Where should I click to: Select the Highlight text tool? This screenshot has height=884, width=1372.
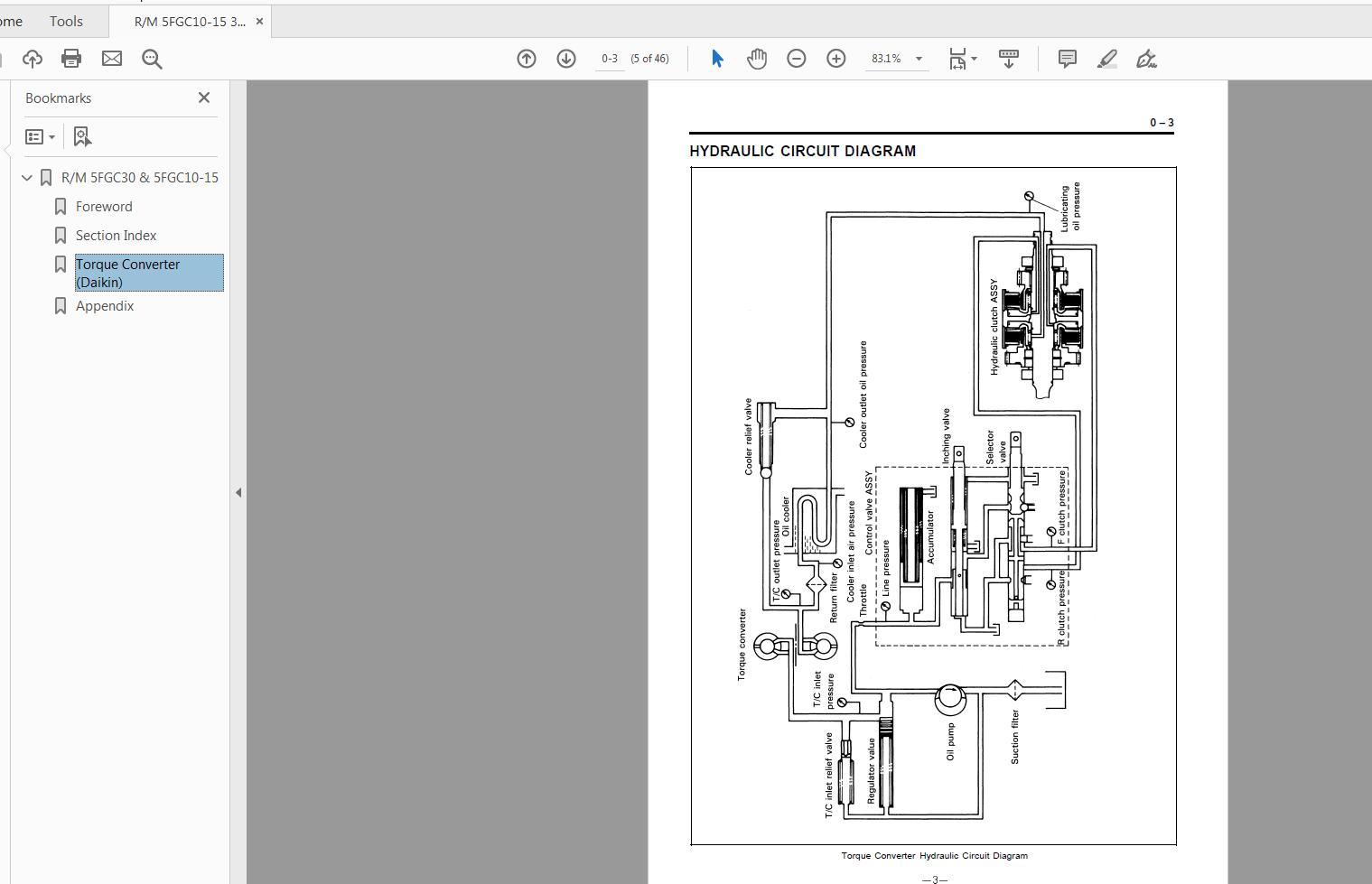1107,58
